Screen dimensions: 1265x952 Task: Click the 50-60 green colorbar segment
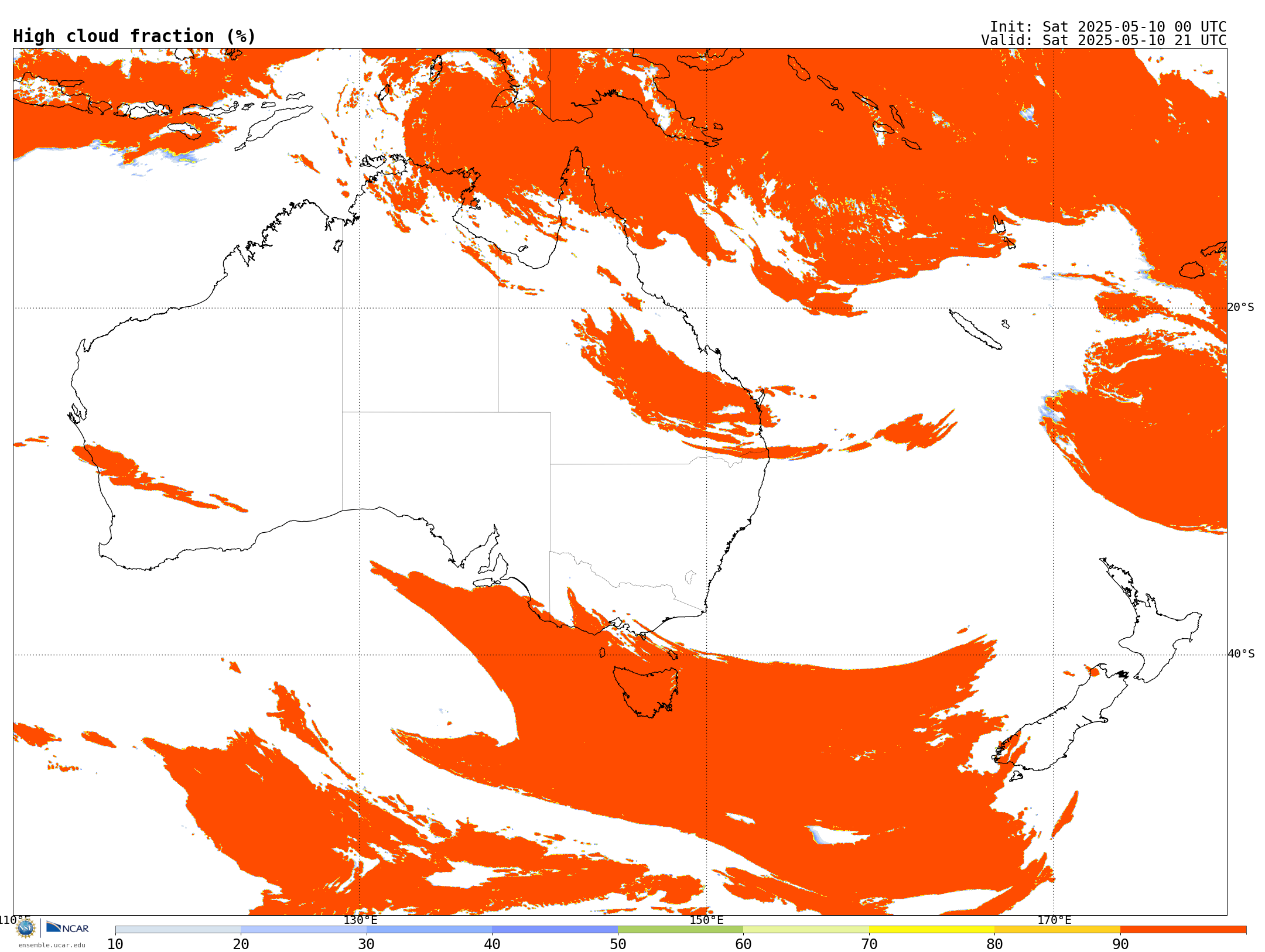pyautogui.click(x=681, y=930)
